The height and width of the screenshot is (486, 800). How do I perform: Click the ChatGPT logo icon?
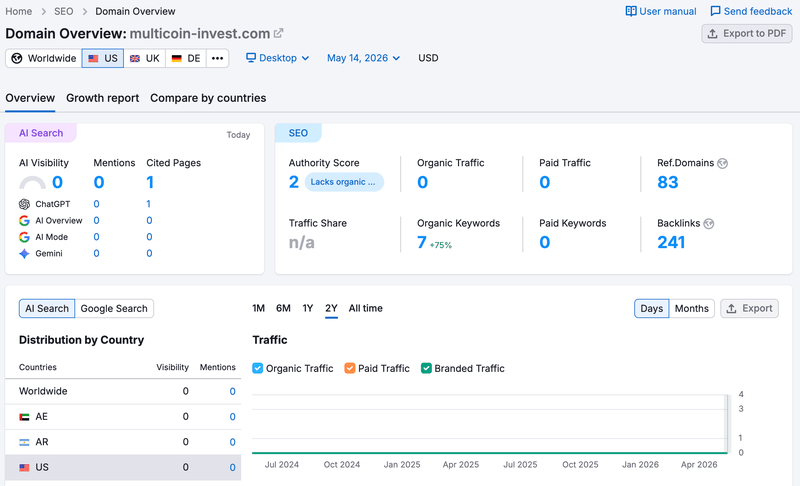pyautogui.click(x=24, y=204)
